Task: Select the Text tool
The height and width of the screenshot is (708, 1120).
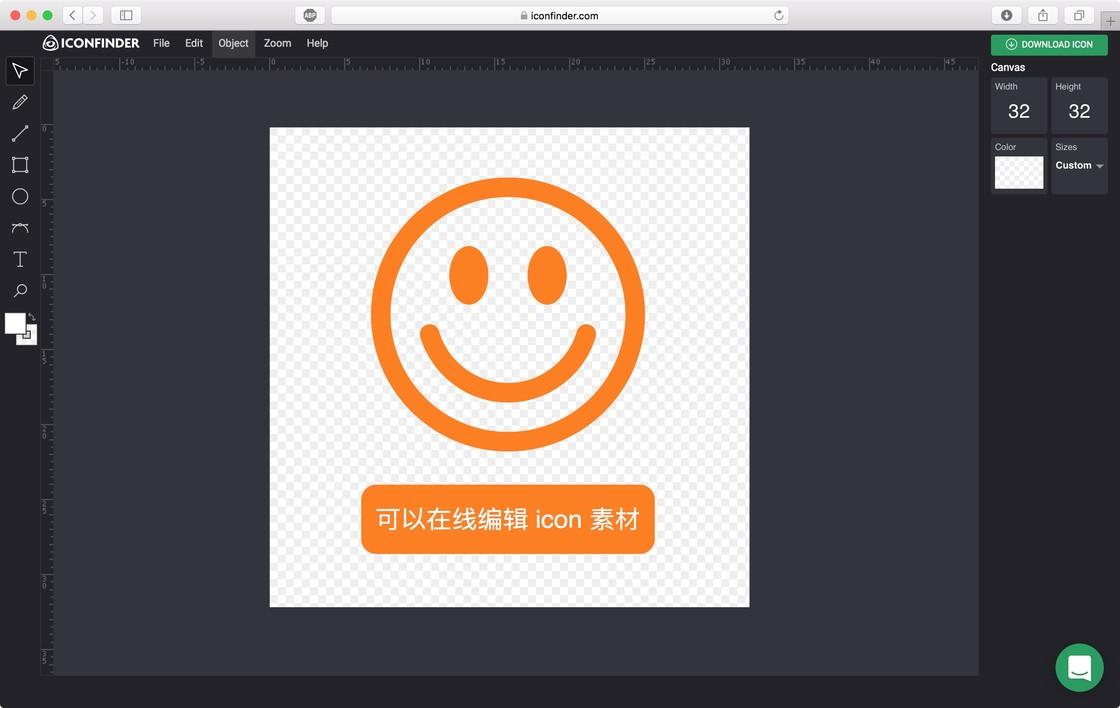Action: (20, 259)
